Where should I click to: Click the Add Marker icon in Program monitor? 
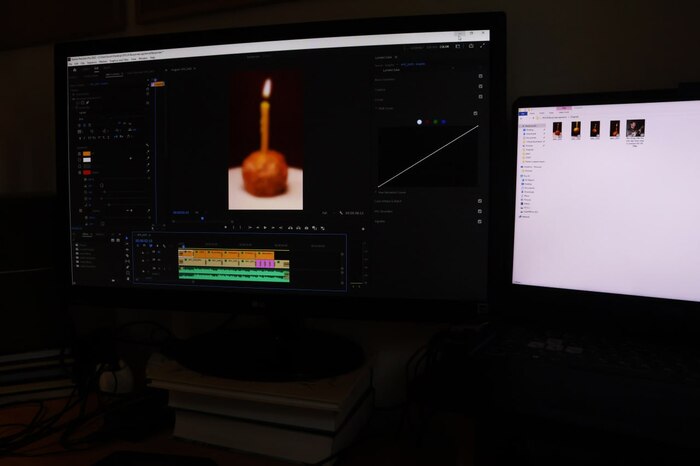(225, 227)
